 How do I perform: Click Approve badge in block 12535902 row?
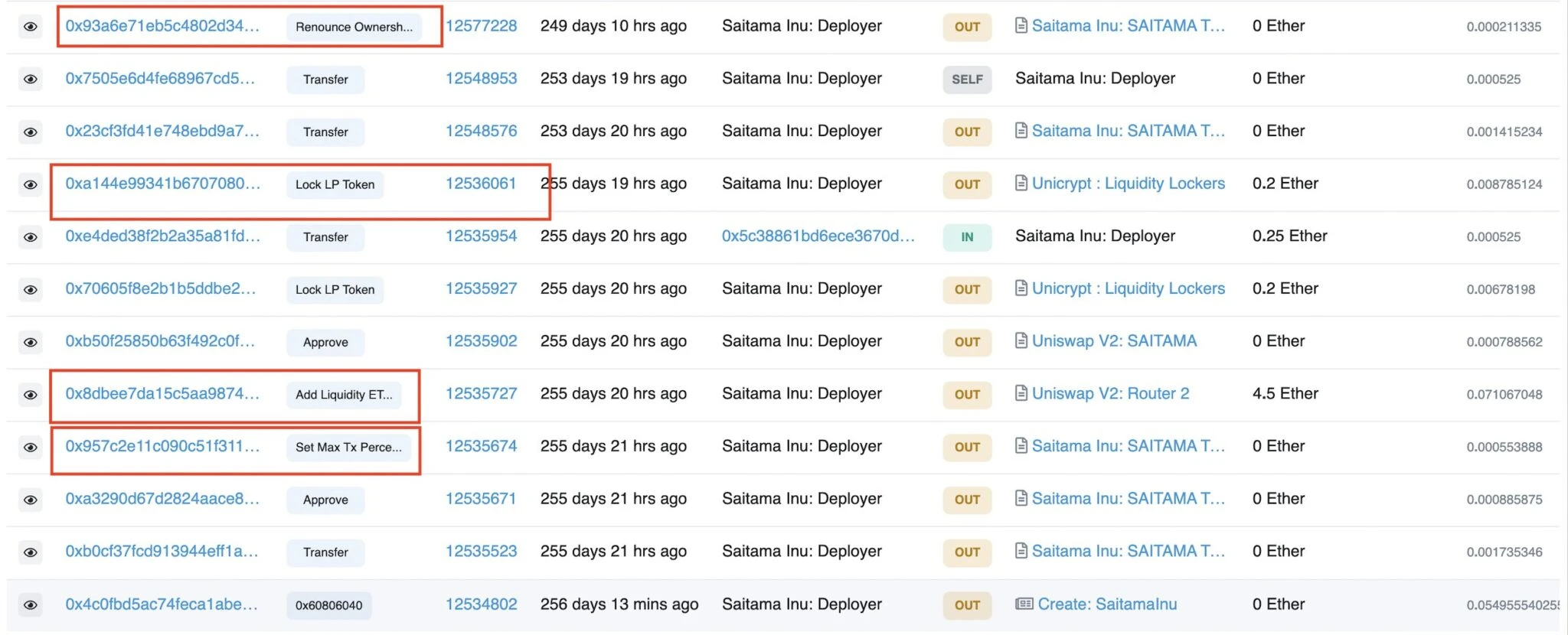coord(325,342)
